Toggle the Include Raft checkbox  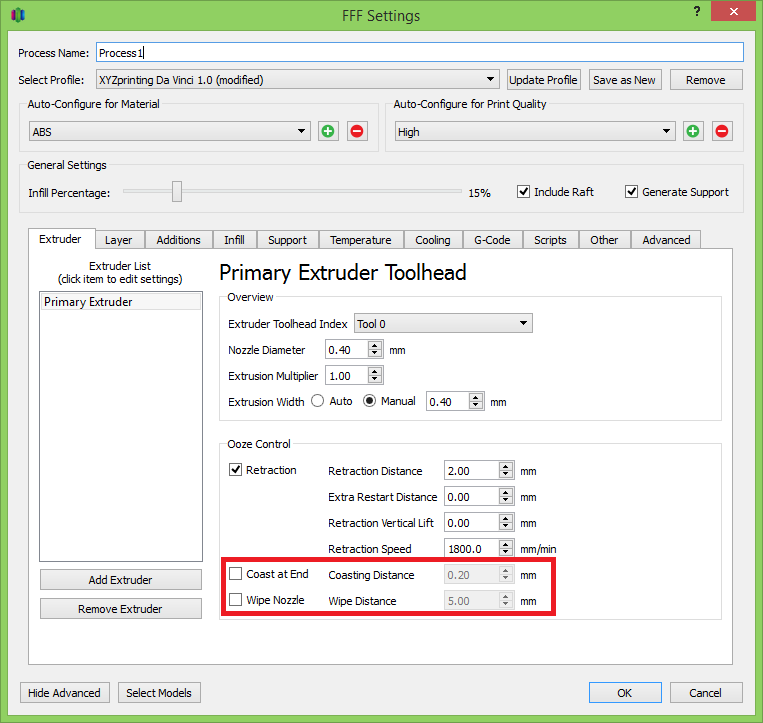pos(524,192)
